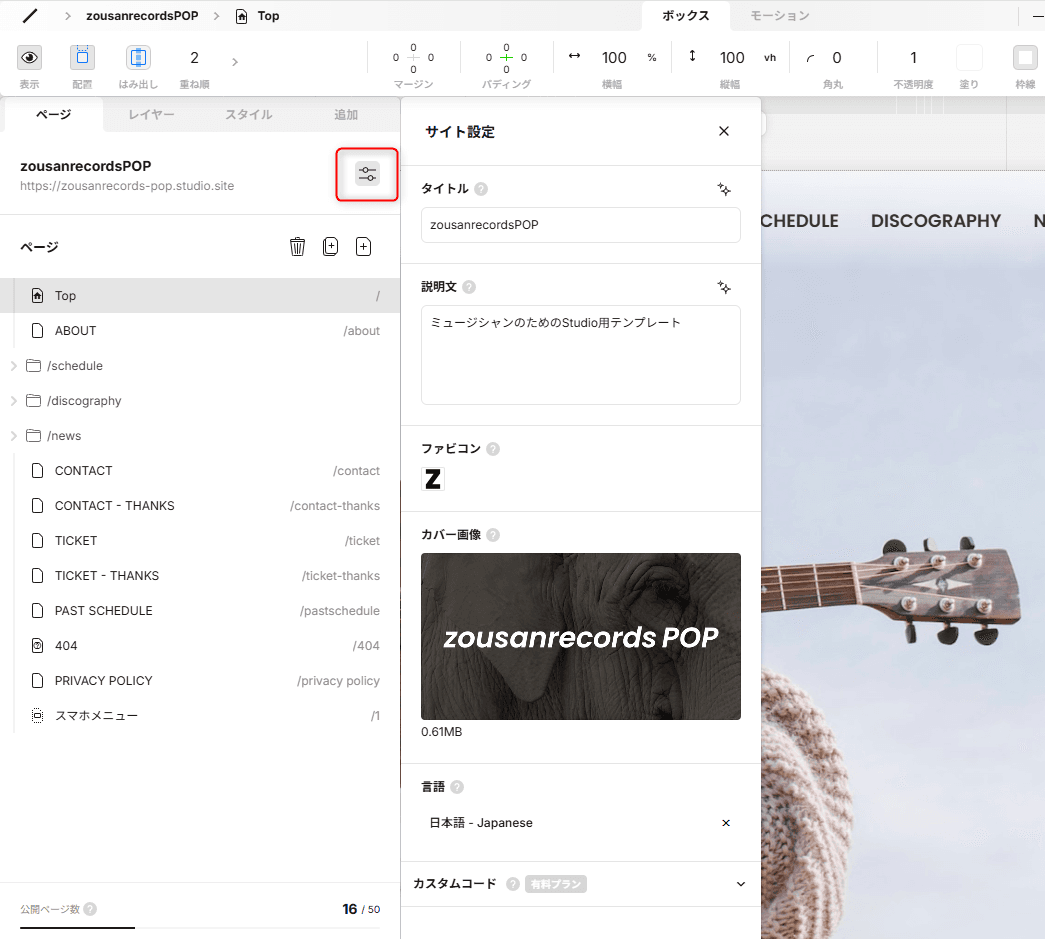Screen dimensions: 1045x939
Task: Expand the /discography folder
Action: (14, 401)
